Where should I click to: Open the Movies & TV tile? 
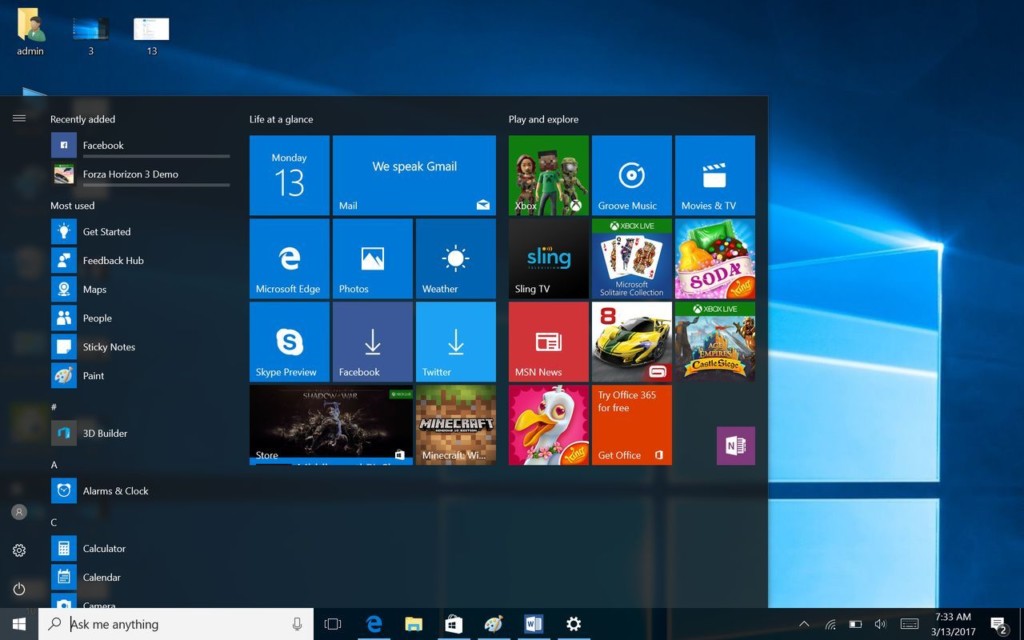coord(714,175)
